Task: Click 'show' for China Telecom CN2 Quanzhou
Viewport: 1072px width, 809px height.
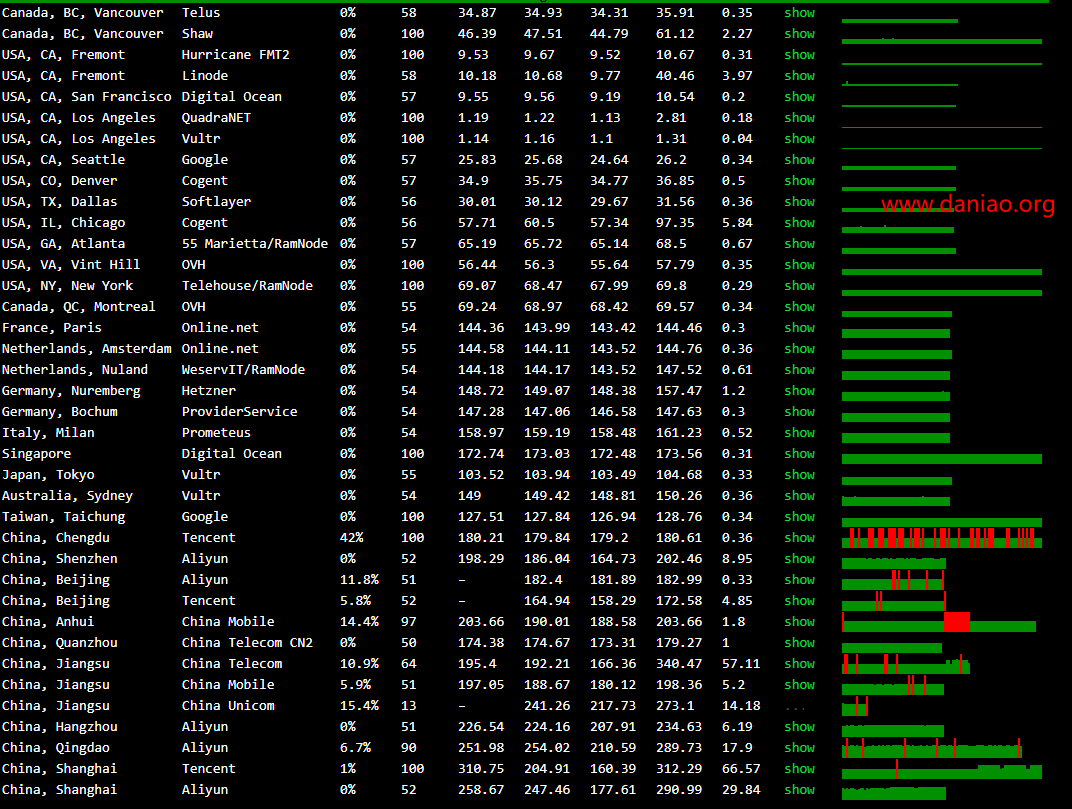Action: [x=799, y=643]
